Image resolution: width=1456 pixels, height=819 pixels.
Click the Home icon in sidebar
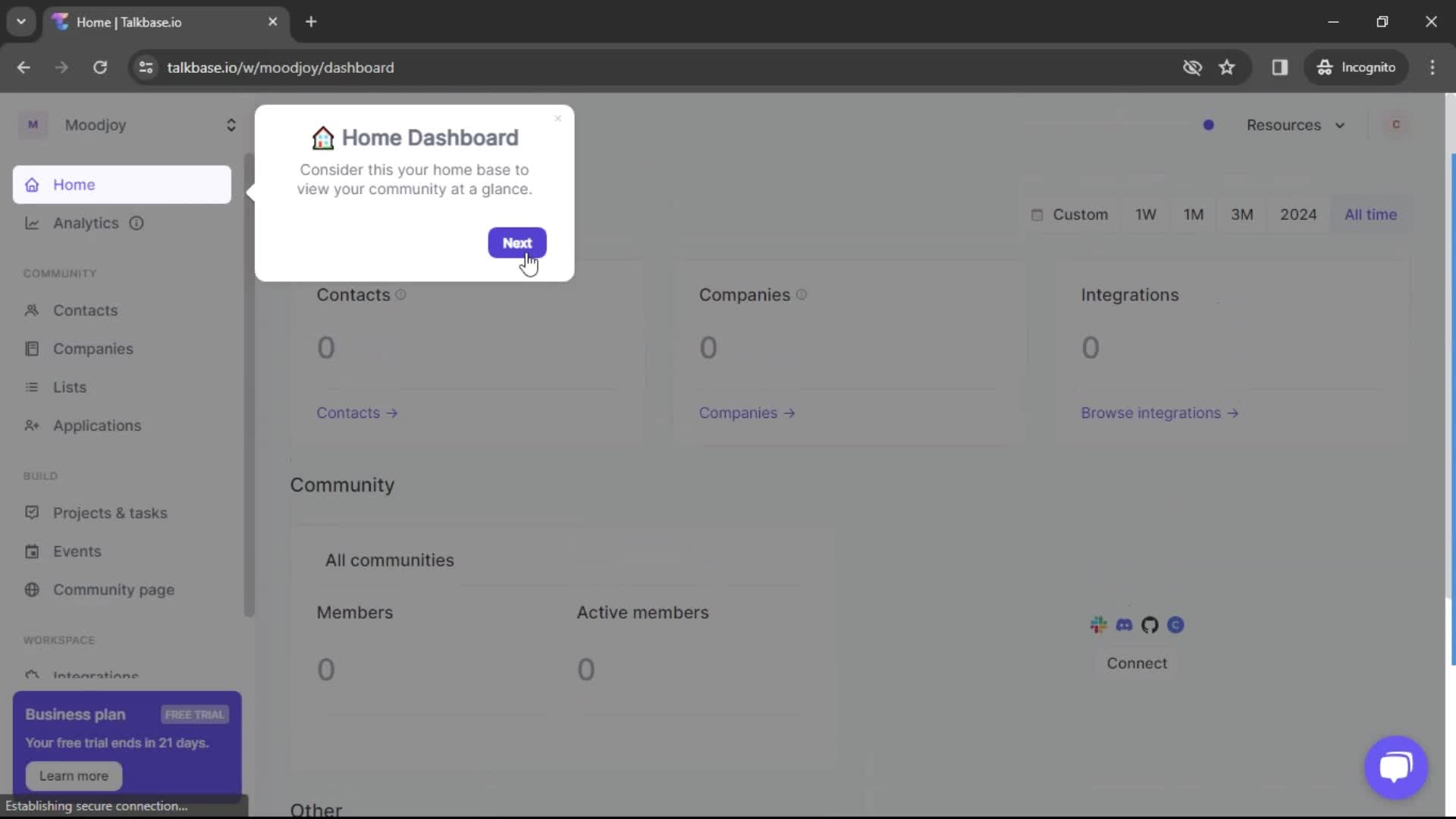coord(32,184)
